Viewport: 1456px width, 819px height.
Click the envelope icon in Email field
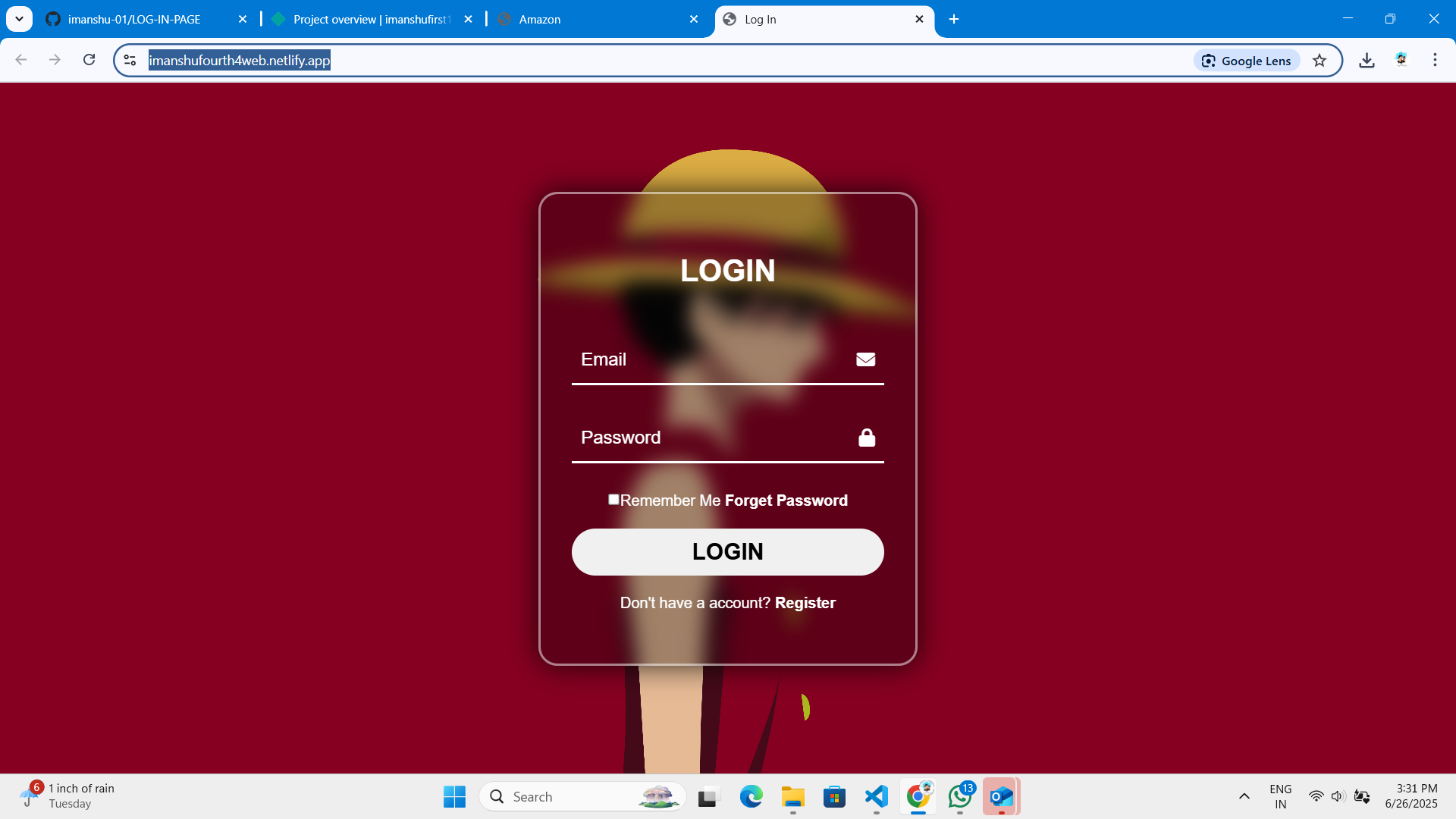click(x=865, y=359)
